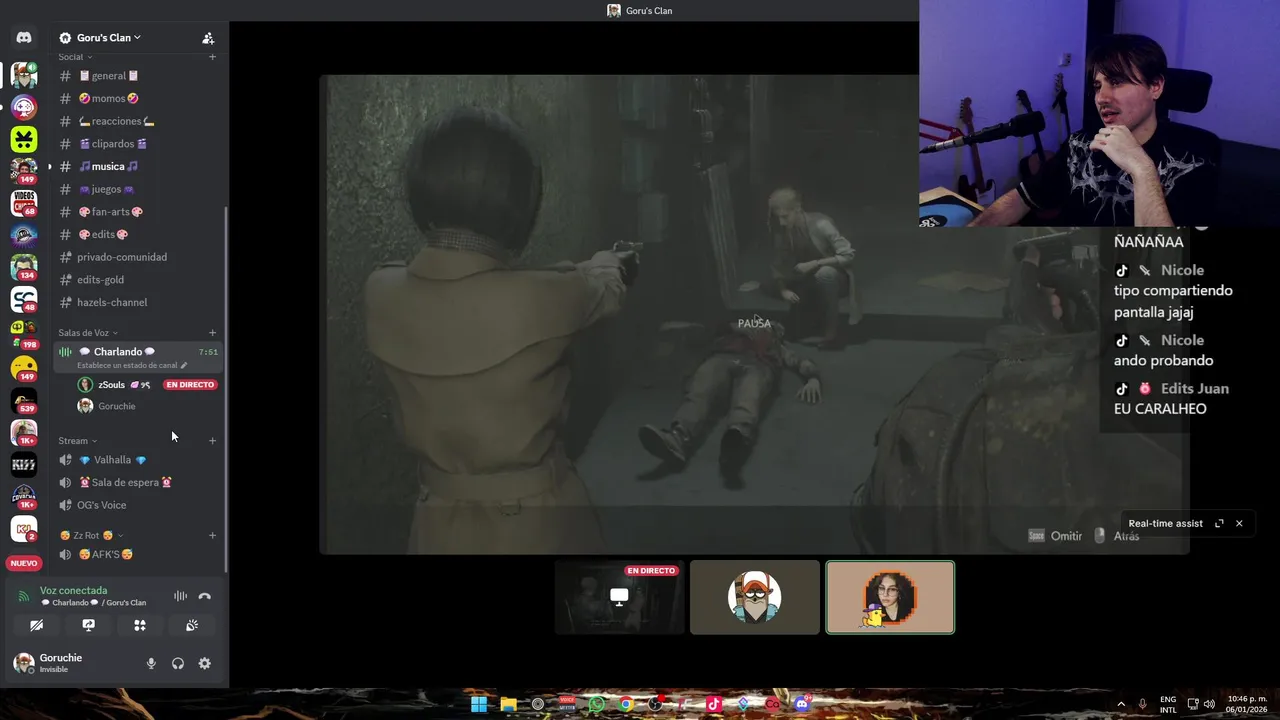1280x720 pixels.
Task: Open the noise suppression waveform icon
Action: click(x=180, y=596)
